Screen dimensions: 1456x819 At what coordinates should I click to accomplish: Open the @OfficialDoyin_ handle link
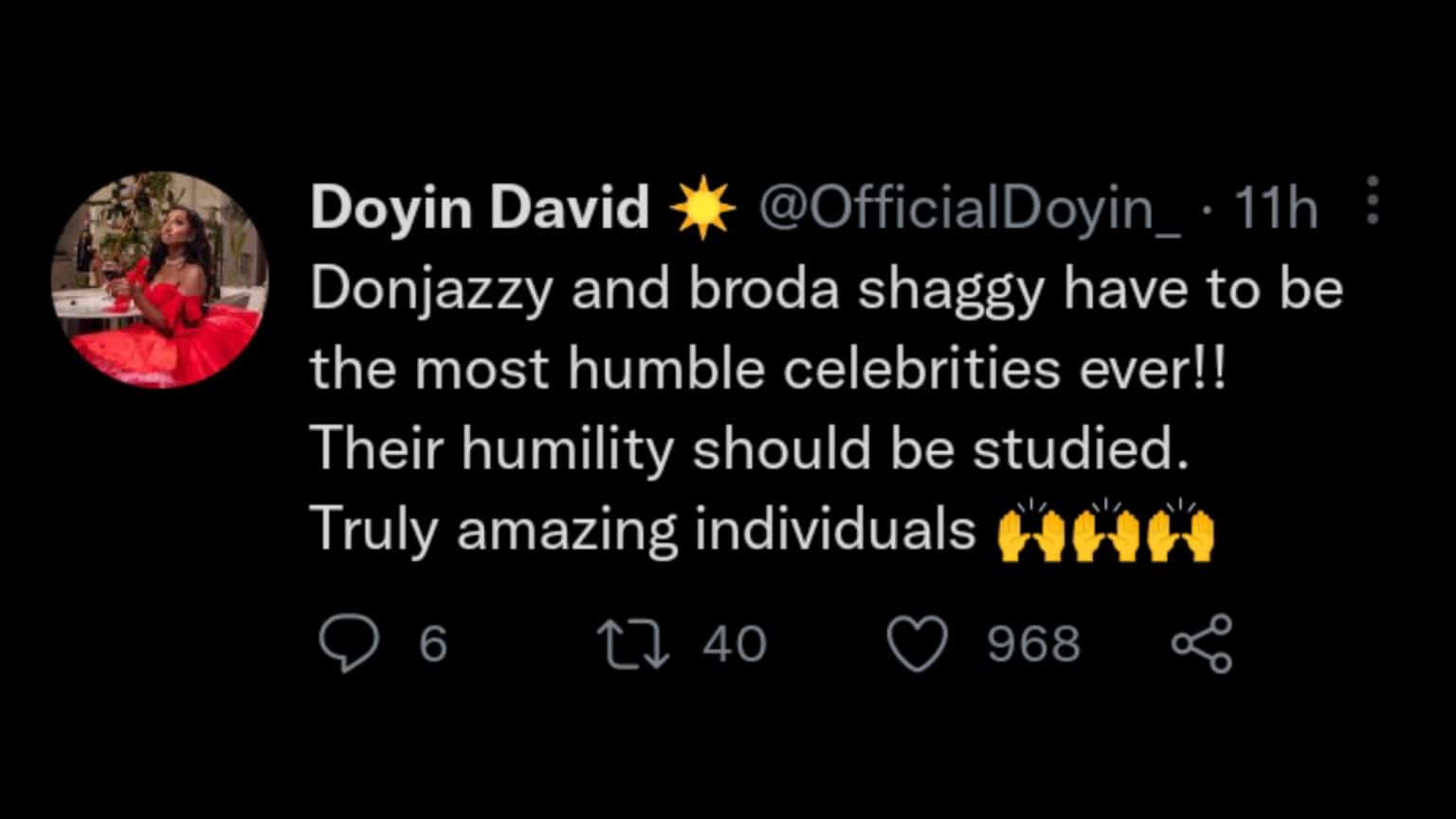tap(969, 207)
